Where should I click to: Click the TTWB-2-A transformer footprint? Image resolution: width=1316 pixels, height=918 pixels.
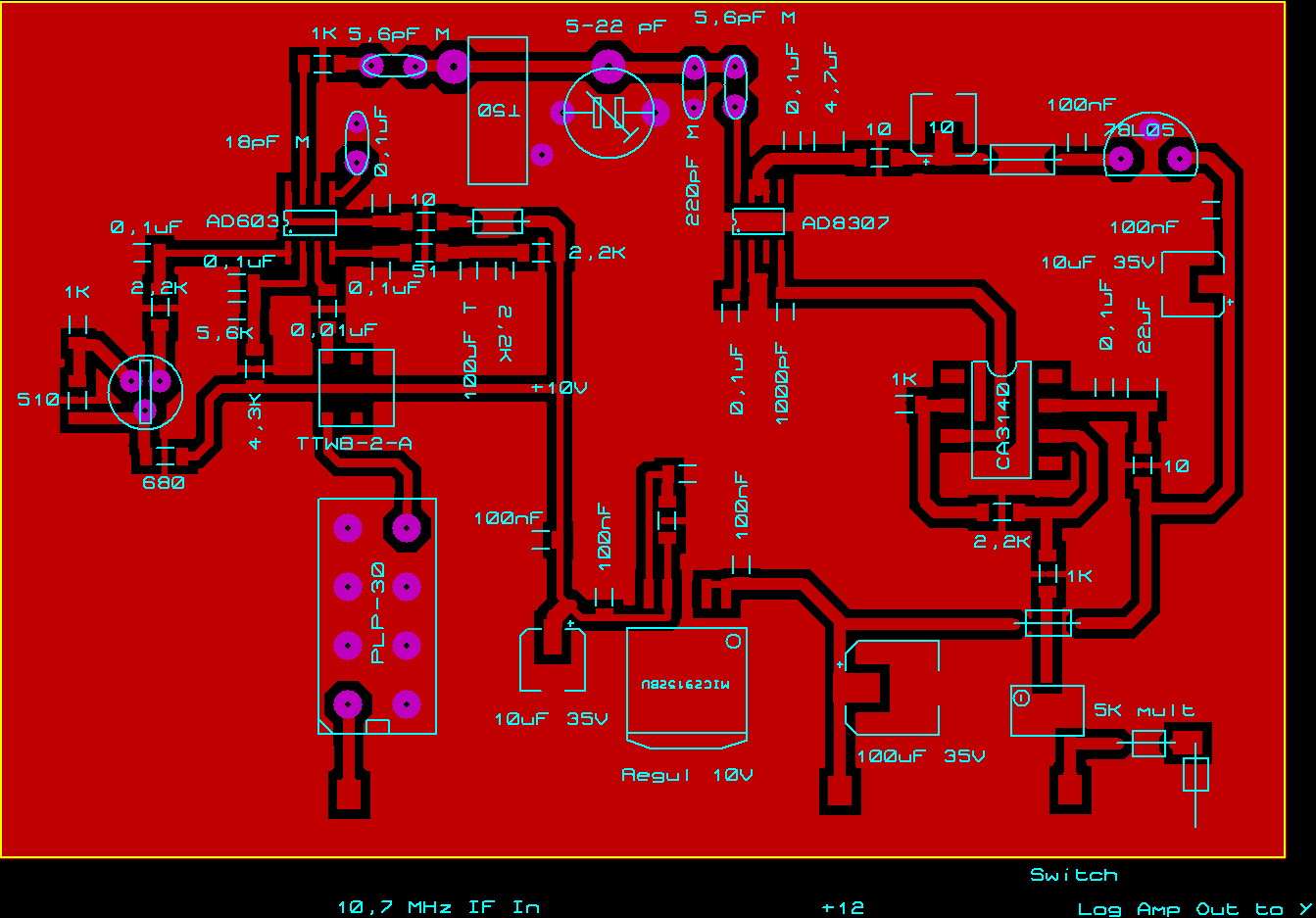(357, 388)
